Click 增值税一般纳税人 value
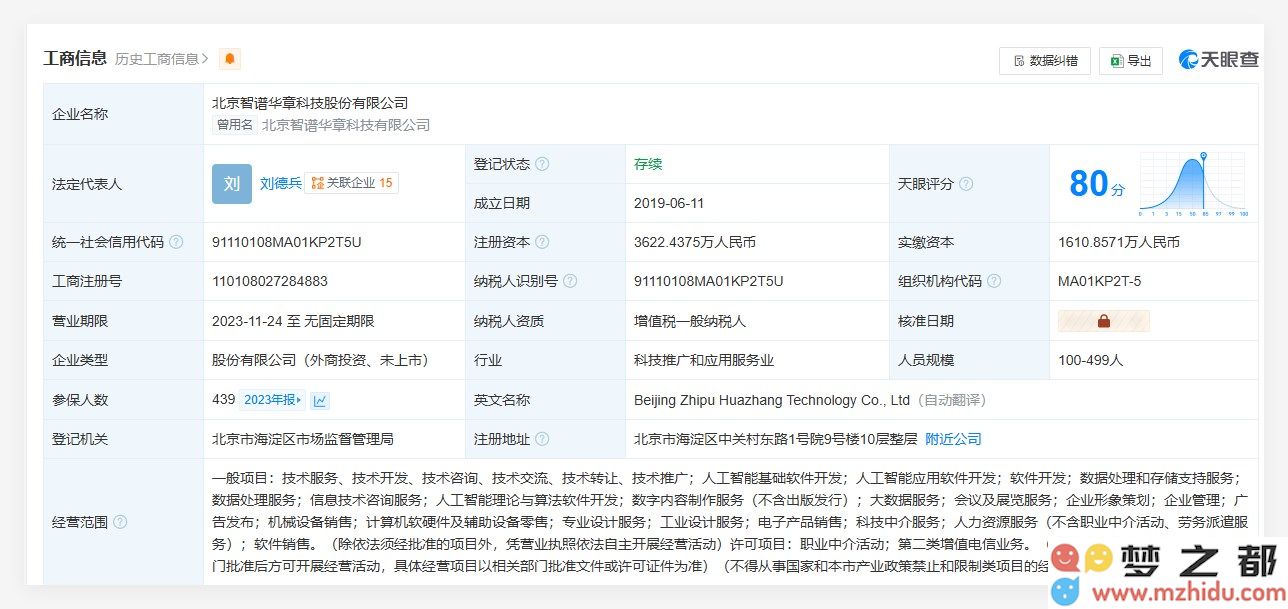 pyautogui.click(x=690, y=321)
